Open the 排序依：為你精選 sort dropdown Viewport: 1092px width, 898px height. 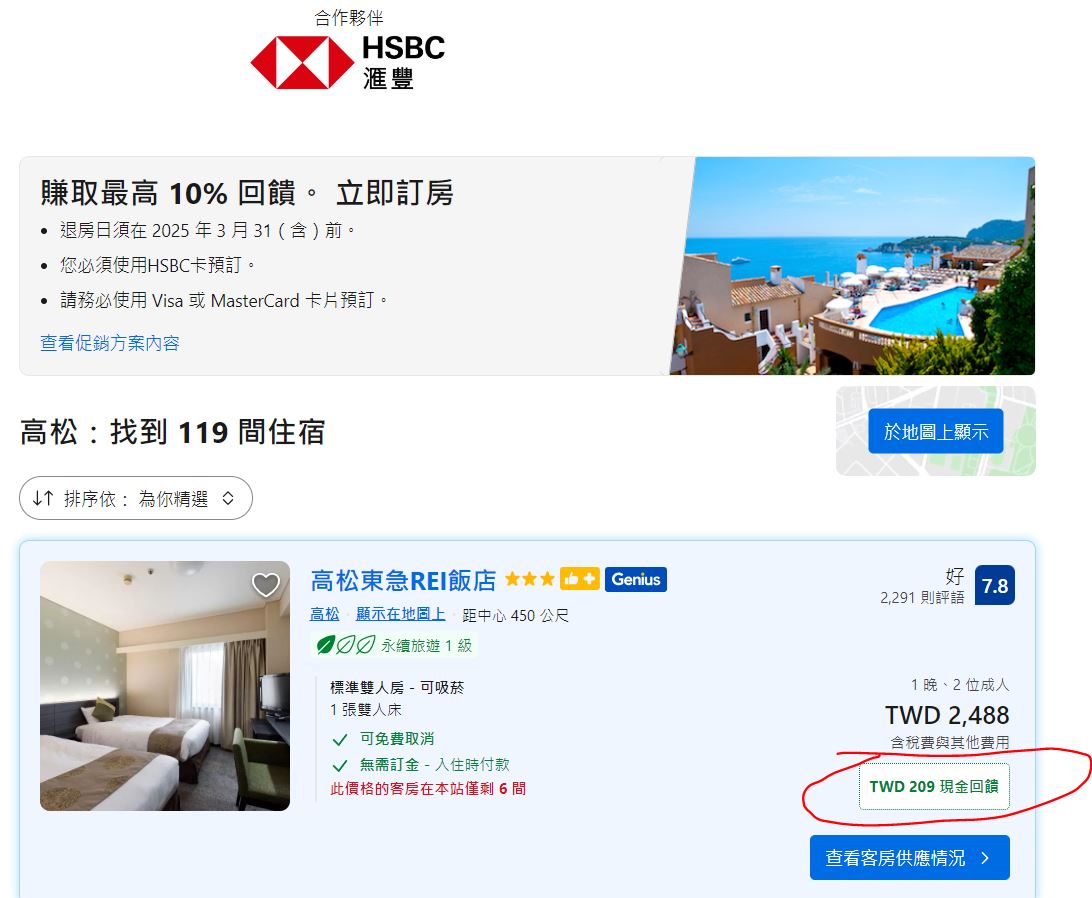coord(136,498)
